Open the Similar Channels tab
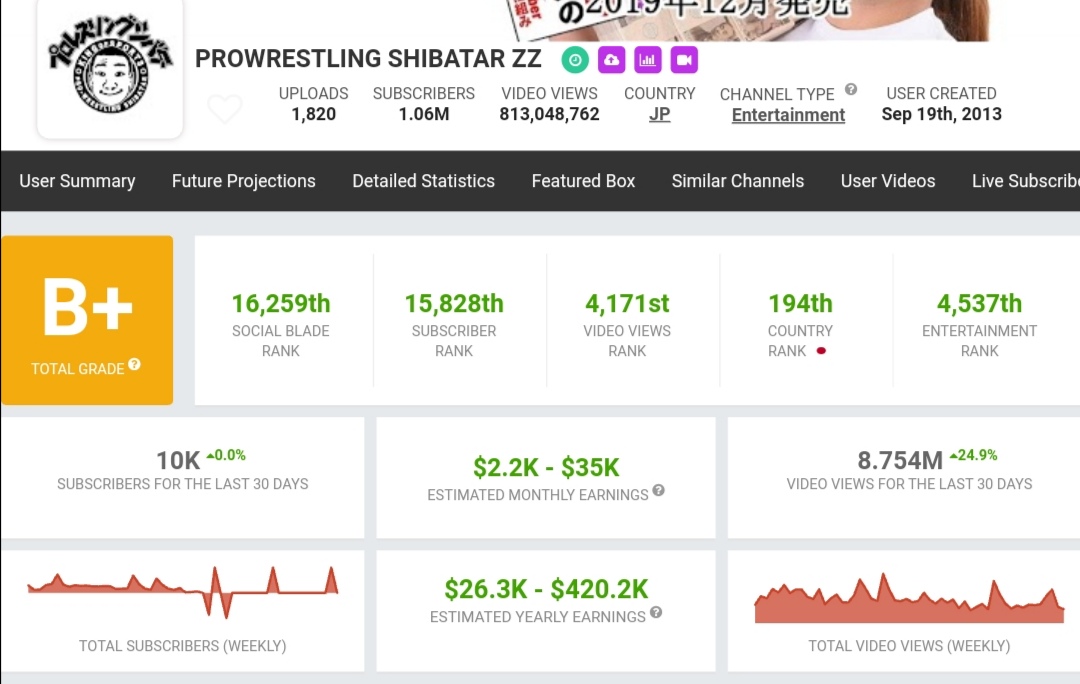 tap(738, 181)
